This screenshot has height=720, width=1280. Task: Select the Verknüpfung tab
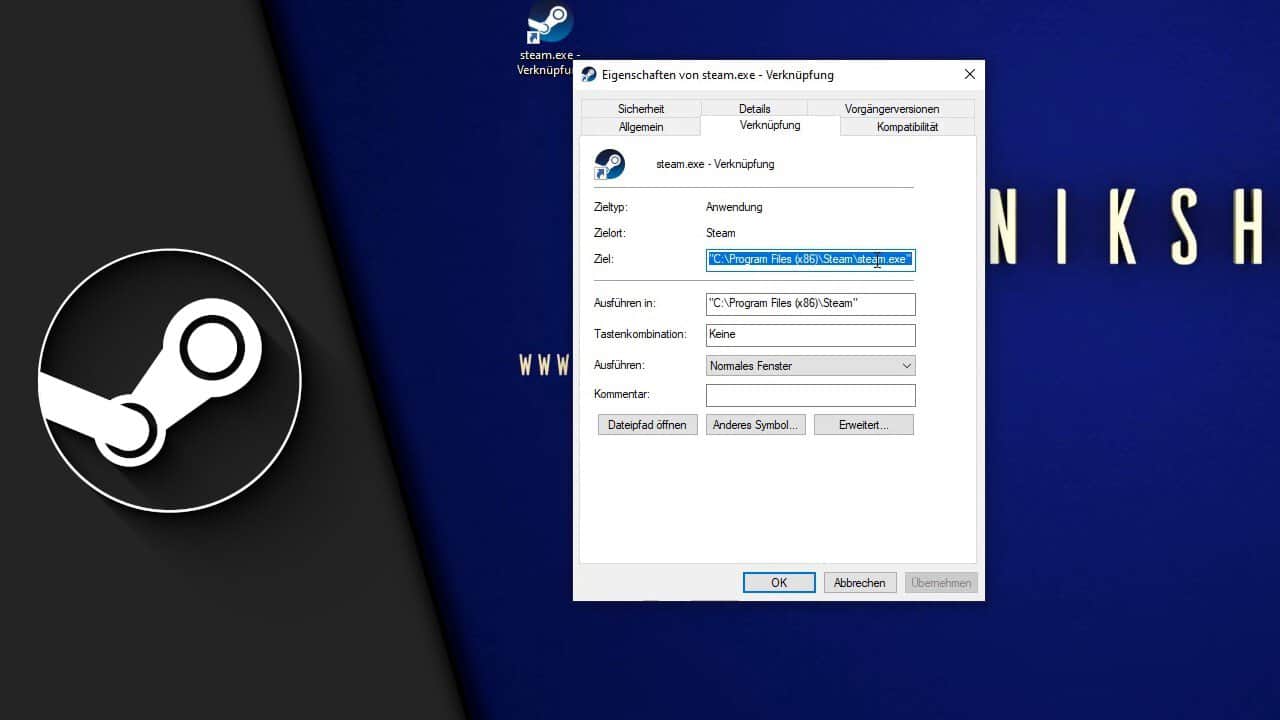(x=770, y=125)
